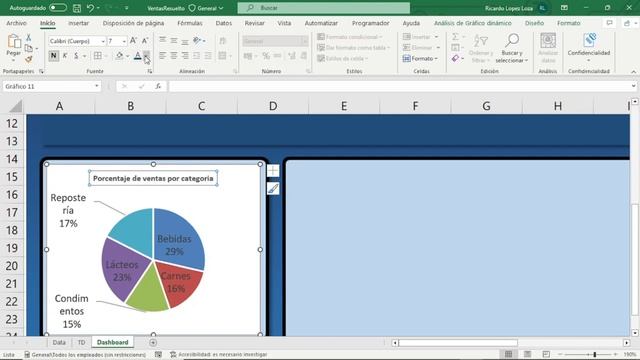The image size is (640, 360).
Task: Toggle italic (K) formatting
Action: click(65, 56)
